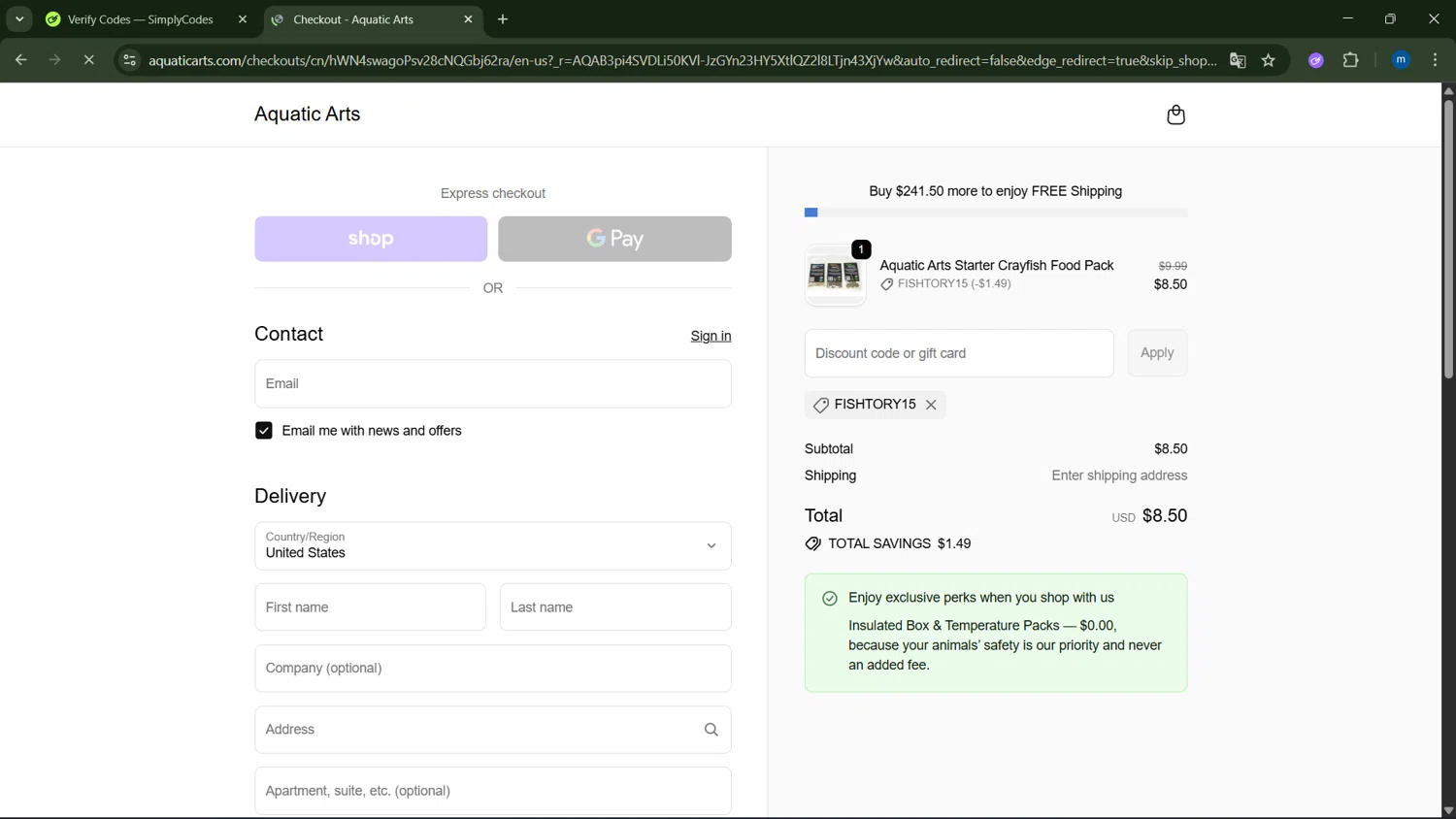
Task: Stop loading the page
Action: coord(88,60)
